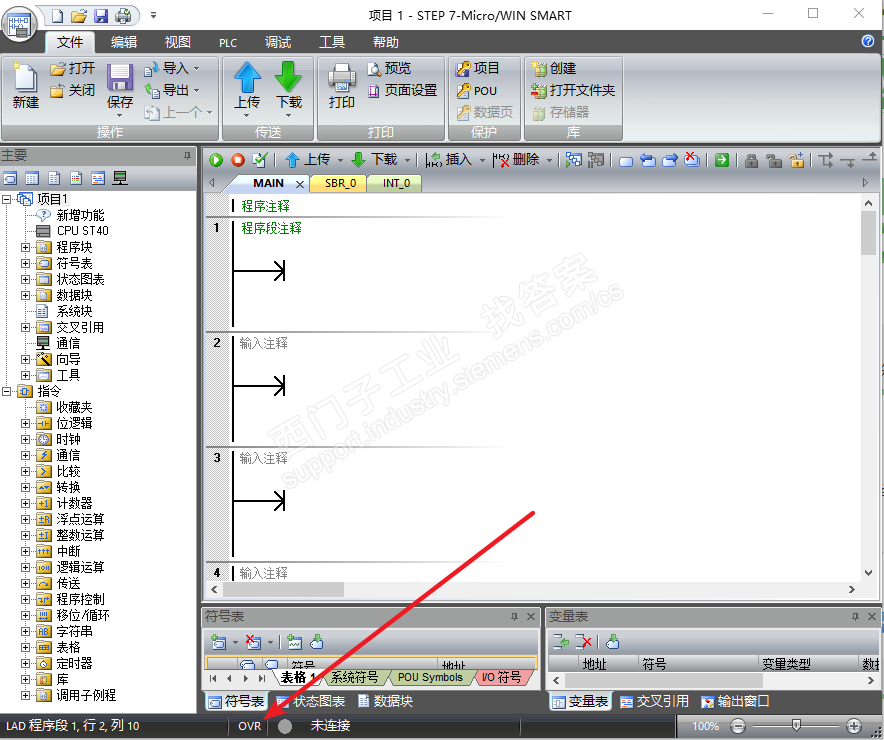Viewport: 884px width, 740px height.
Task: Click the quick access save icon in title bar
Action: tap(101, 16)
